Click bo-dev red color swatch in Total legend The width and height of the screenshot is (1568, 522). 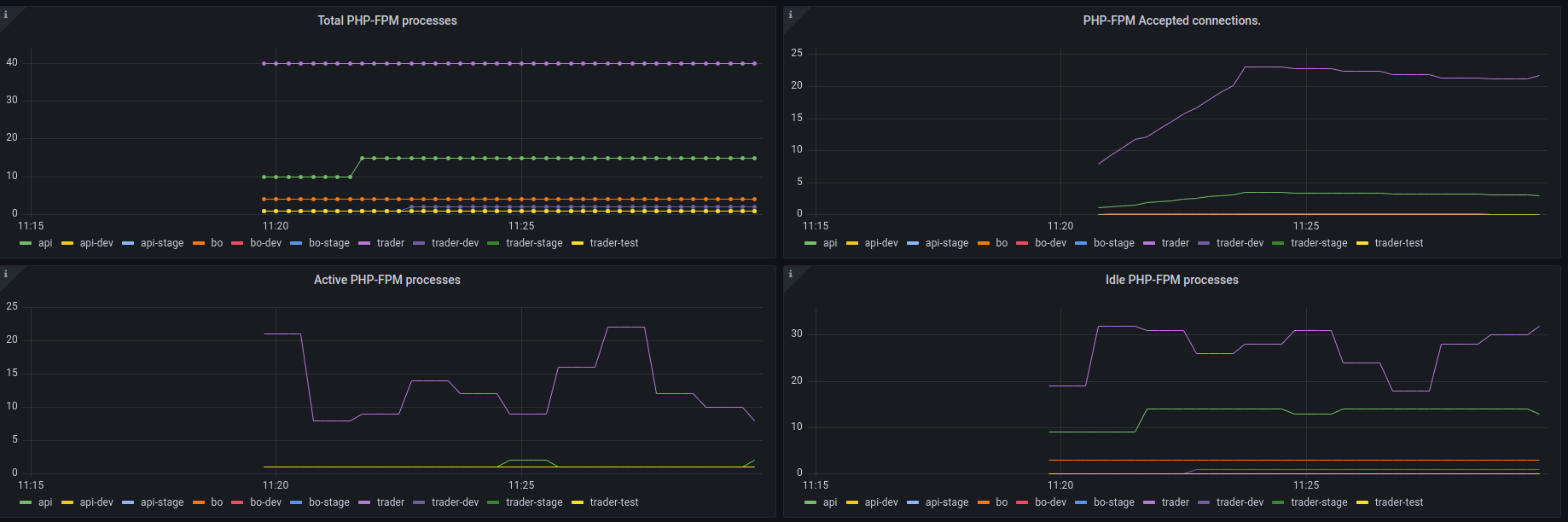pos(237,243)
